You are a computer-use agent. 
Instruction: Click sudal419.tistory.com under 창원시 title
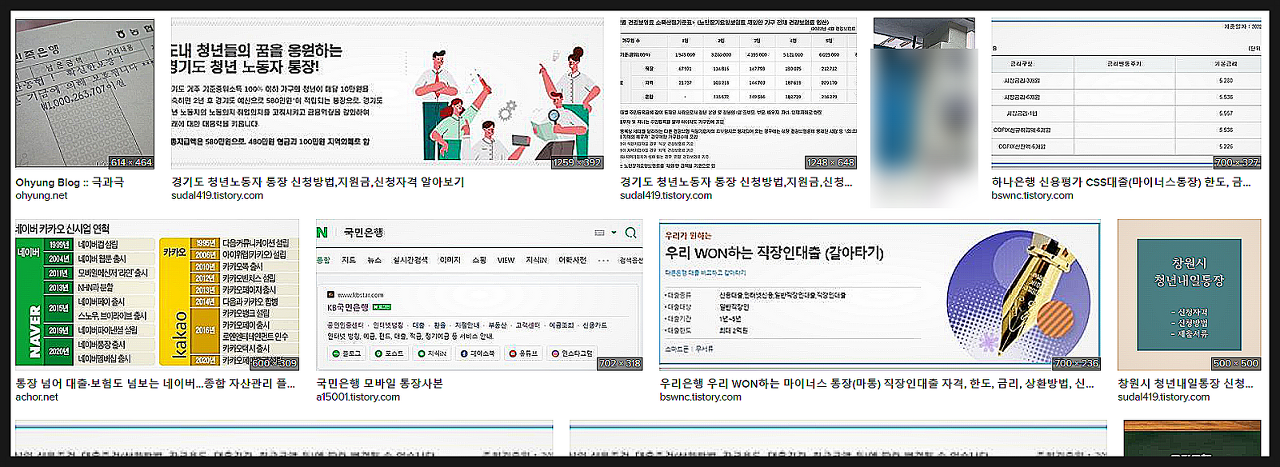click(x=1163, y=397)
